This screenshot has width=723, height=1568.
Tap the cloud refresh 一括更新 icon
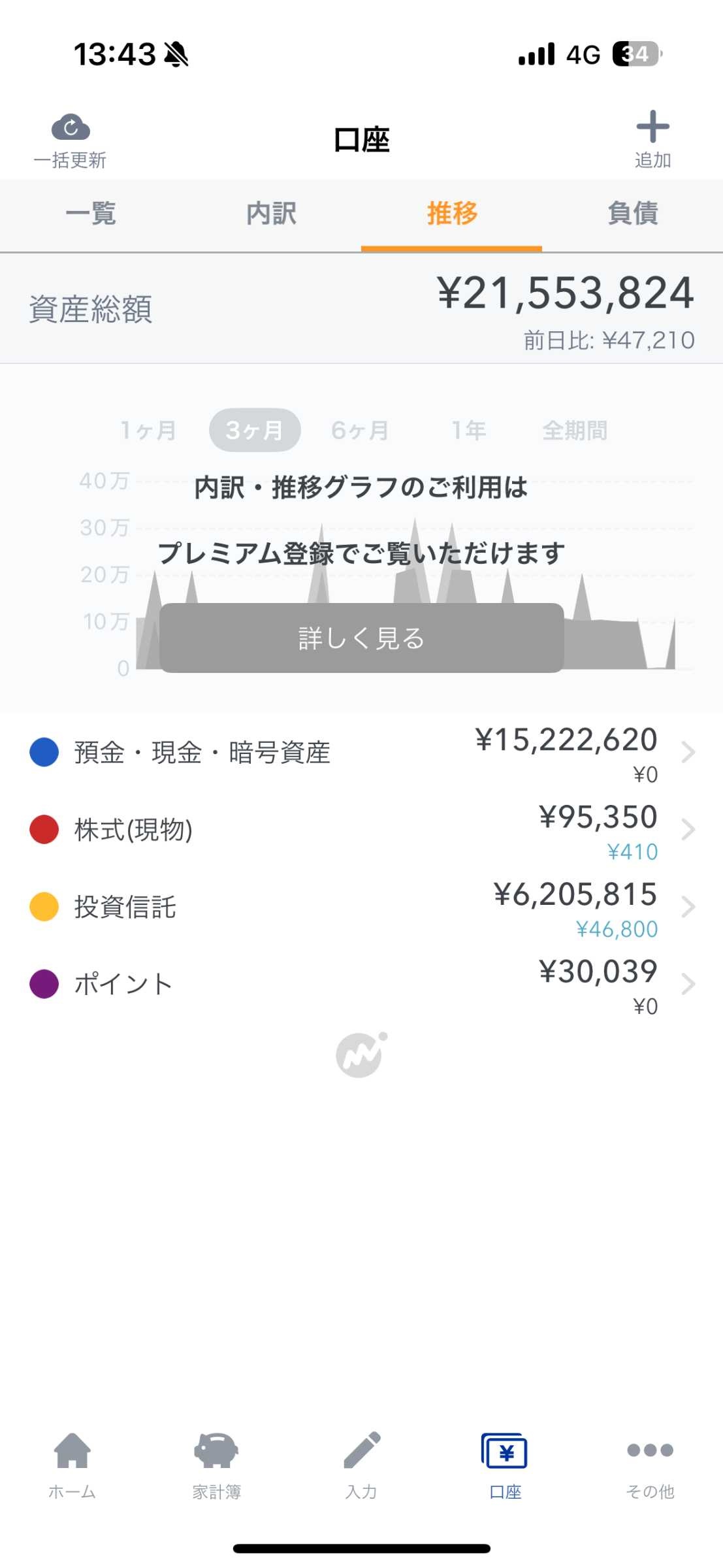coord(71,128)
